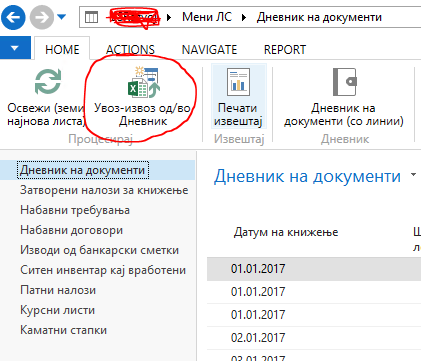421x361 pixels.
Task: Open Набавни требувања list
Action: click(x=75, y=210)
